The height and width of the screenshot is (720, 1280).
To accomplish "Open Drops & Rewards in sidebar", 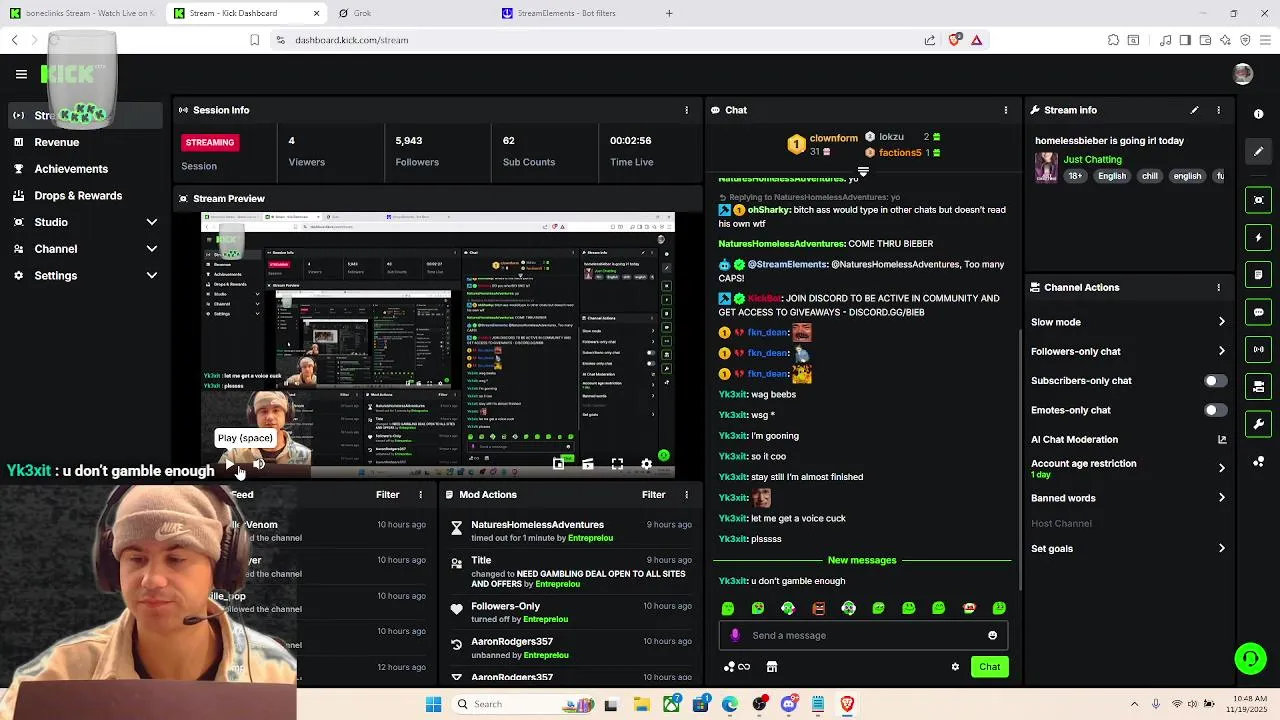I will 78,195.
